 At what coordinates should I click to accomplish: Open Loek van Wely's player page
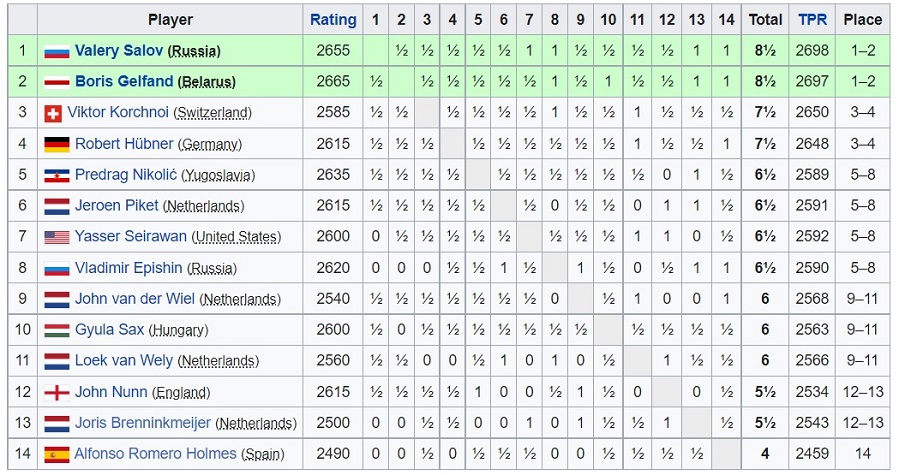point(124,361)
